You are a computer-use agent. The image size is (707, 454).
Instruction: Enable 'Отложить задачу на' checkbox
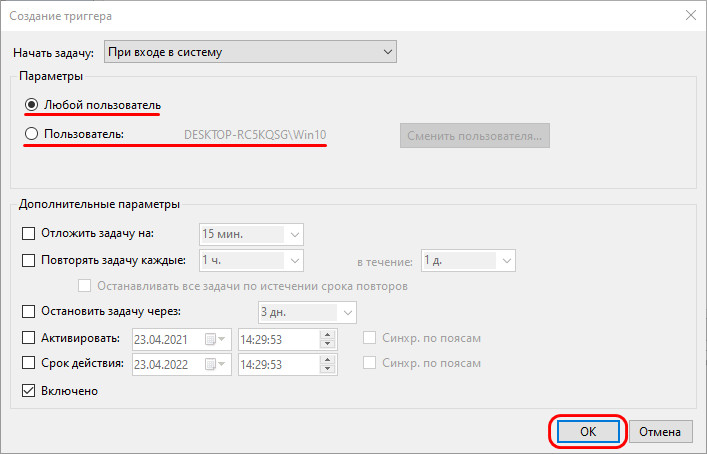[28, 234]
